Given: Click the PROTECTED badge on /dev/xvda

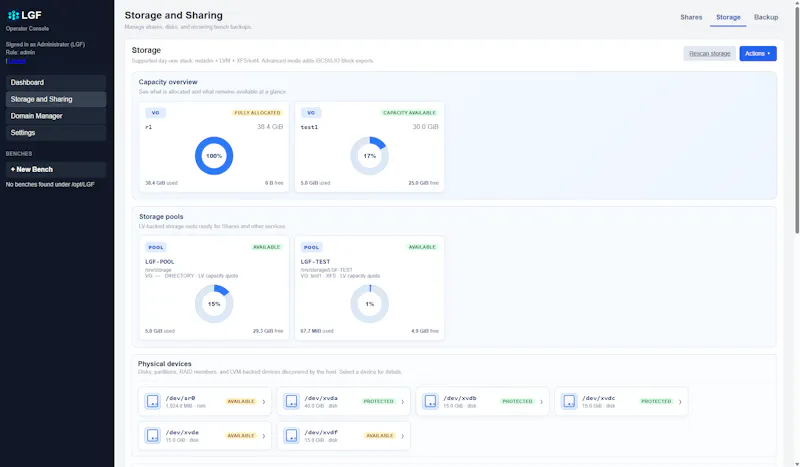Looking at the screenshot, I should [x=378, y=402].
